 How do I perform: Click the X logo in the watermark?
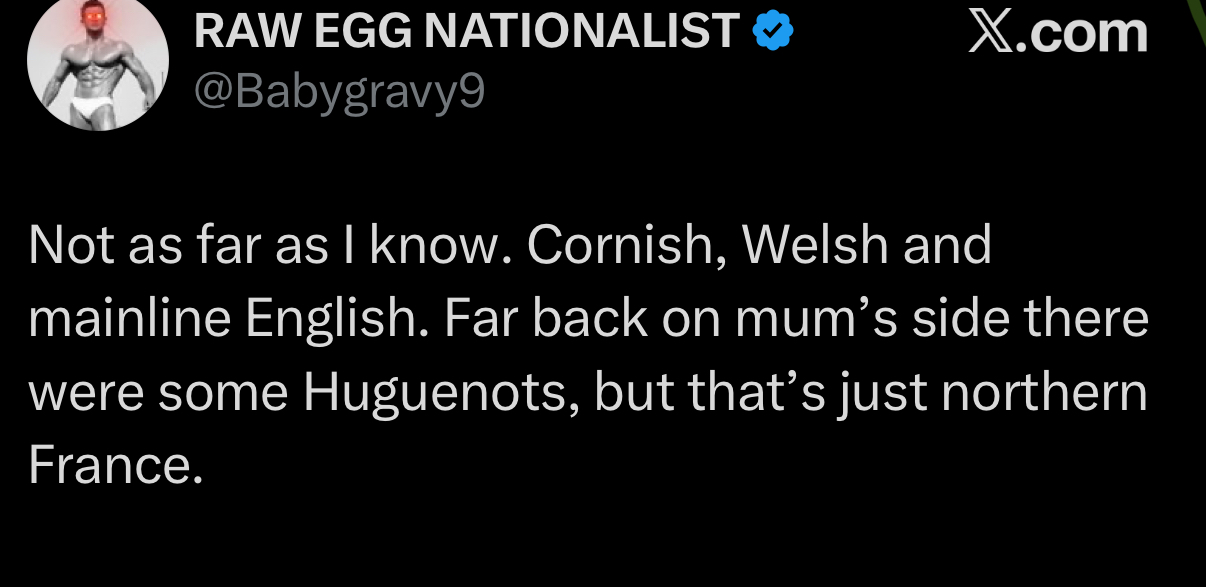991,32
